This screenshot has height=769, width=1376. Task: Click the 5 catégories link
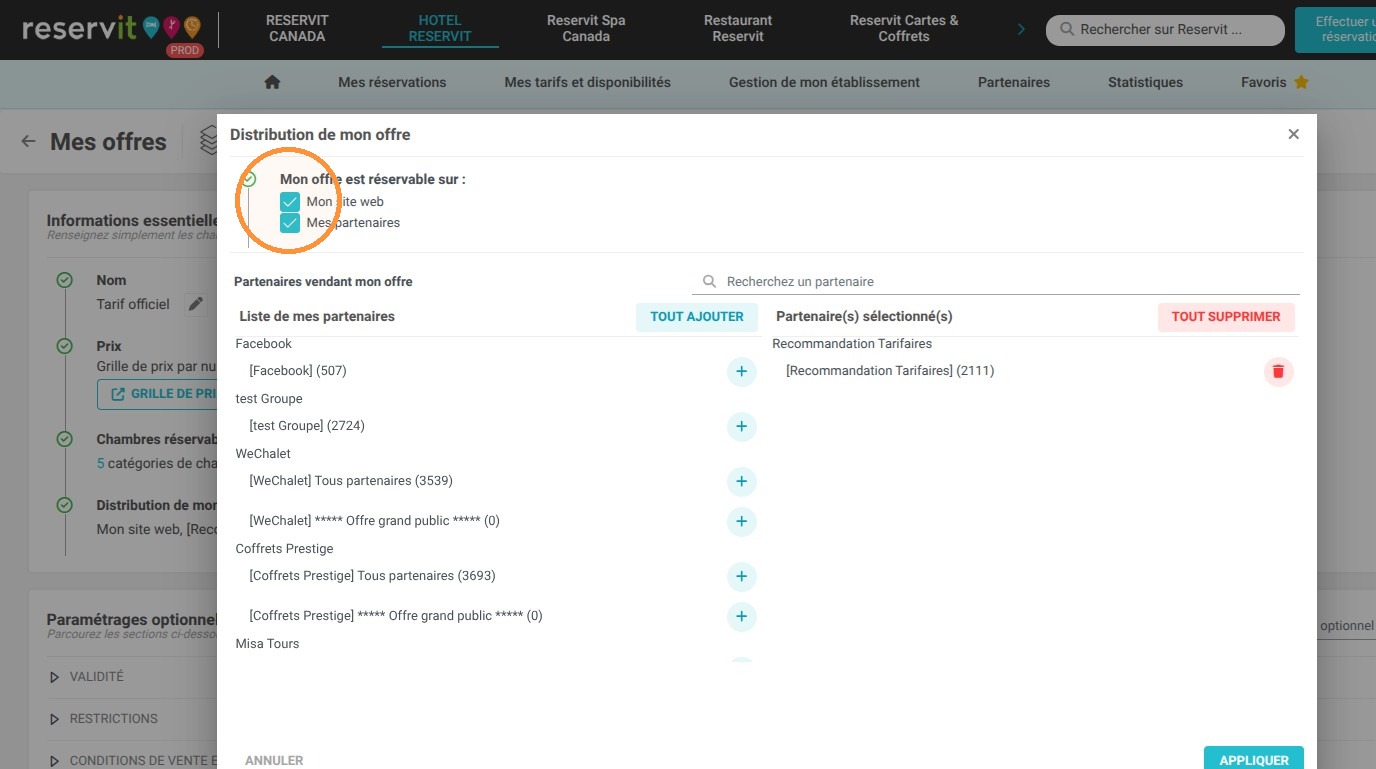click(x=100, y=464)
